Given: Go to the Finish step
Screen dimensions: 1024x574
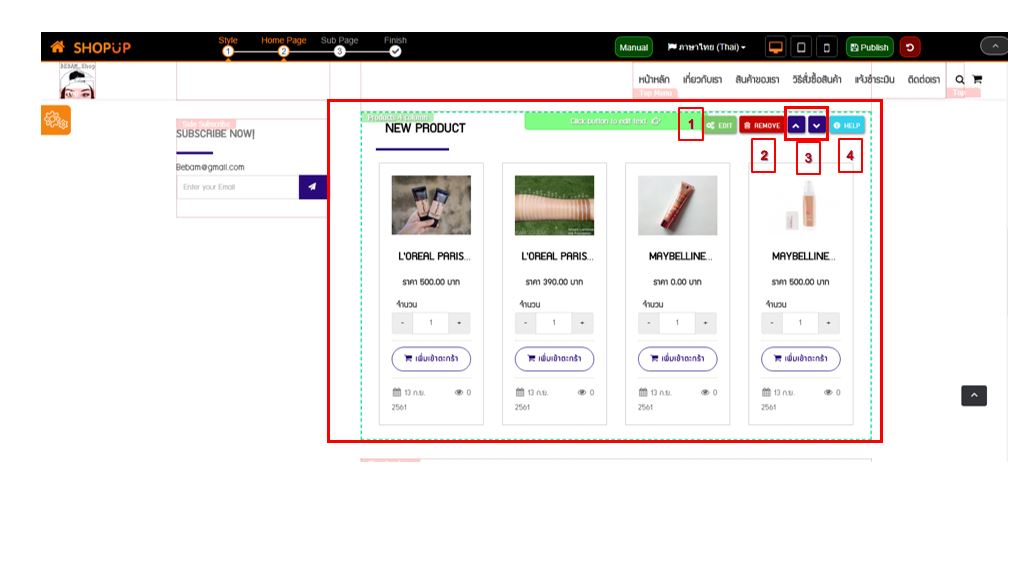Looking at the screenshot, I should [395, 51].
